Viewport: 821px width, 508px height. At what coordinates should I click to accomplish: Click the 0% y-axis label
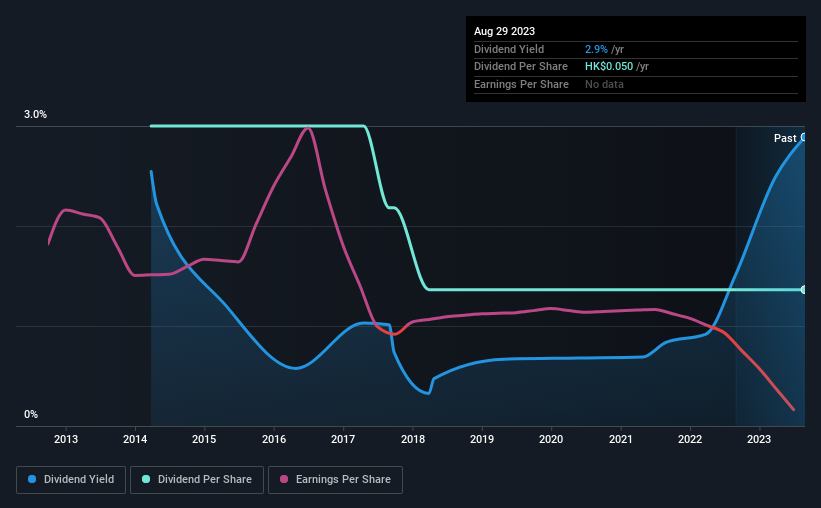[31, 414]
